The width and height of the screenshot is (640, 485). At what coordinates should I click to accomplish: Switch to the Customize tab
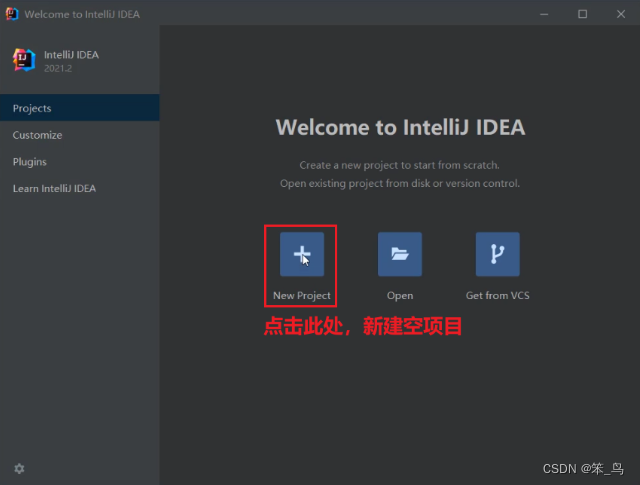point(80,135)
